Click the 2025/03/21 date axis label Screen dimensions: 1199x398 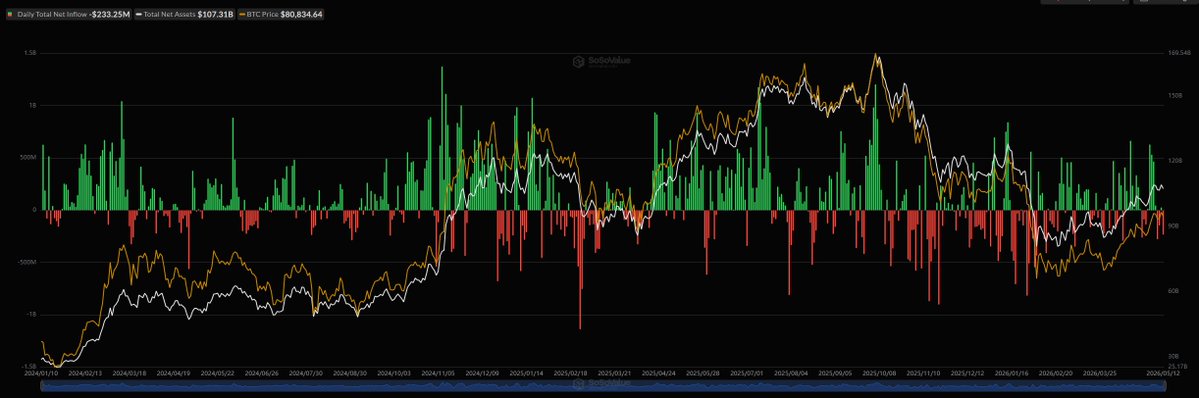(x=614, y=374)
